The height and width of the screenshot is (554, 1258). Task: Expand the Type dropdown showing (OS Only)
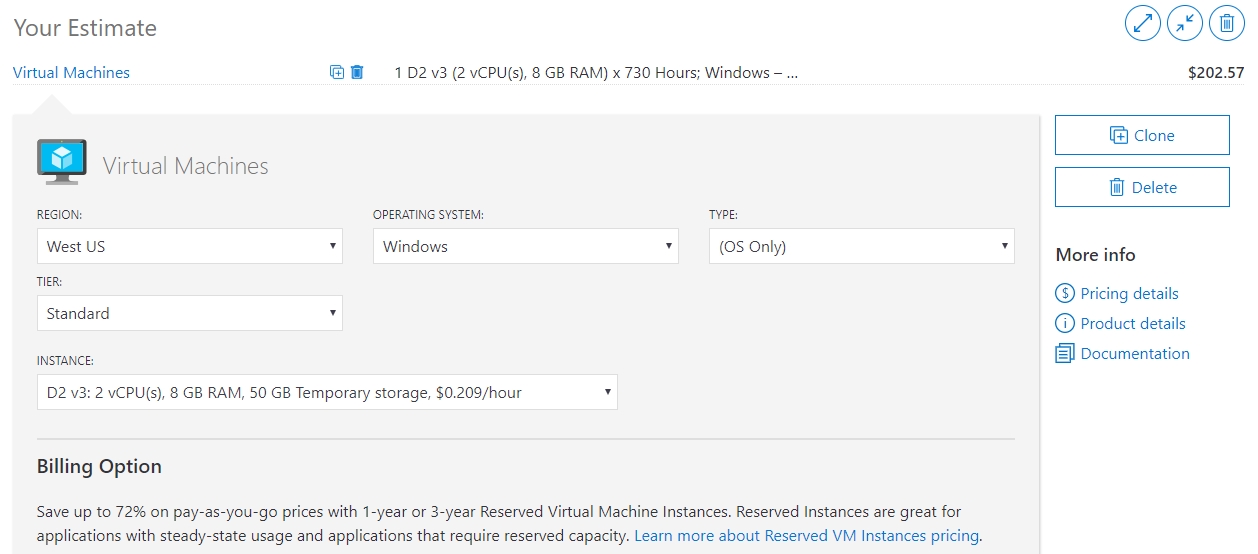(861, 246)
